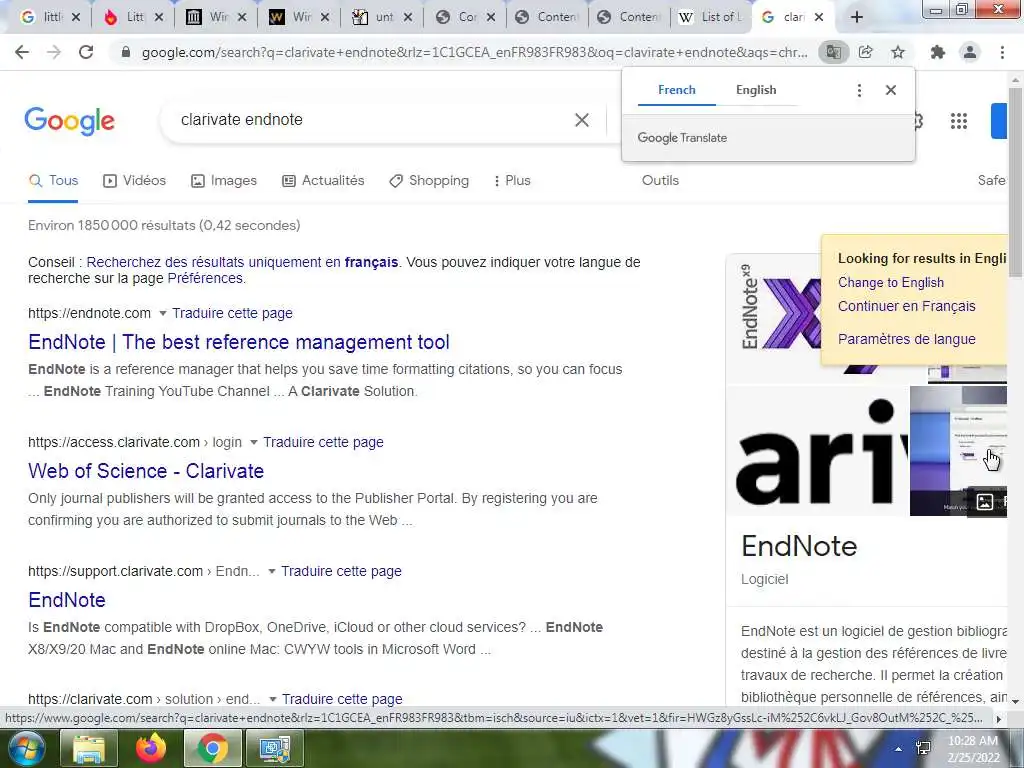The height and width of the screenshot is (768, 1024).
Task: Open Paramètres de langue
Action: tap(906, 340)
